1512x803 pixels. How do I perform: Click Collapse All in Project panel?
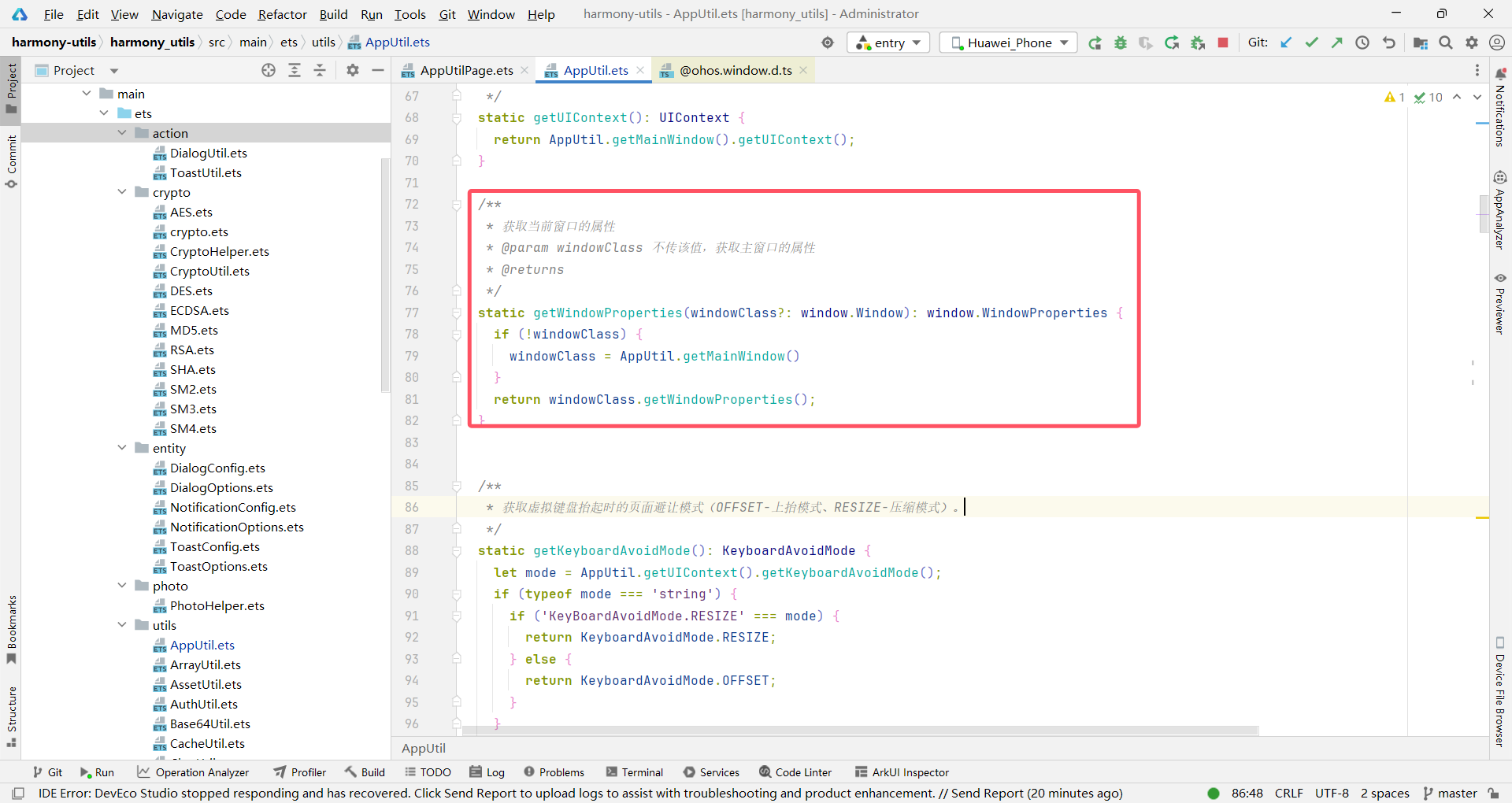pos(320,70)
